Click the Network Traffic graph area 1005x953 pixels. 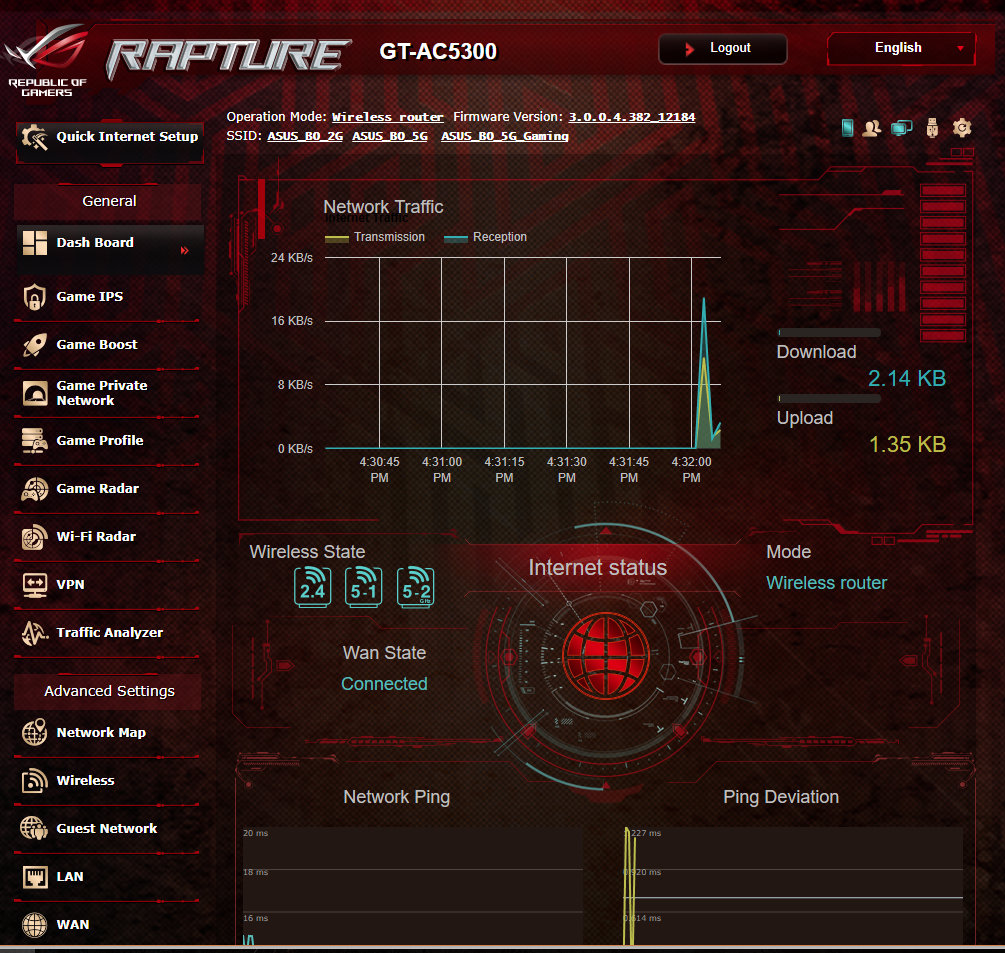[523, 352]
